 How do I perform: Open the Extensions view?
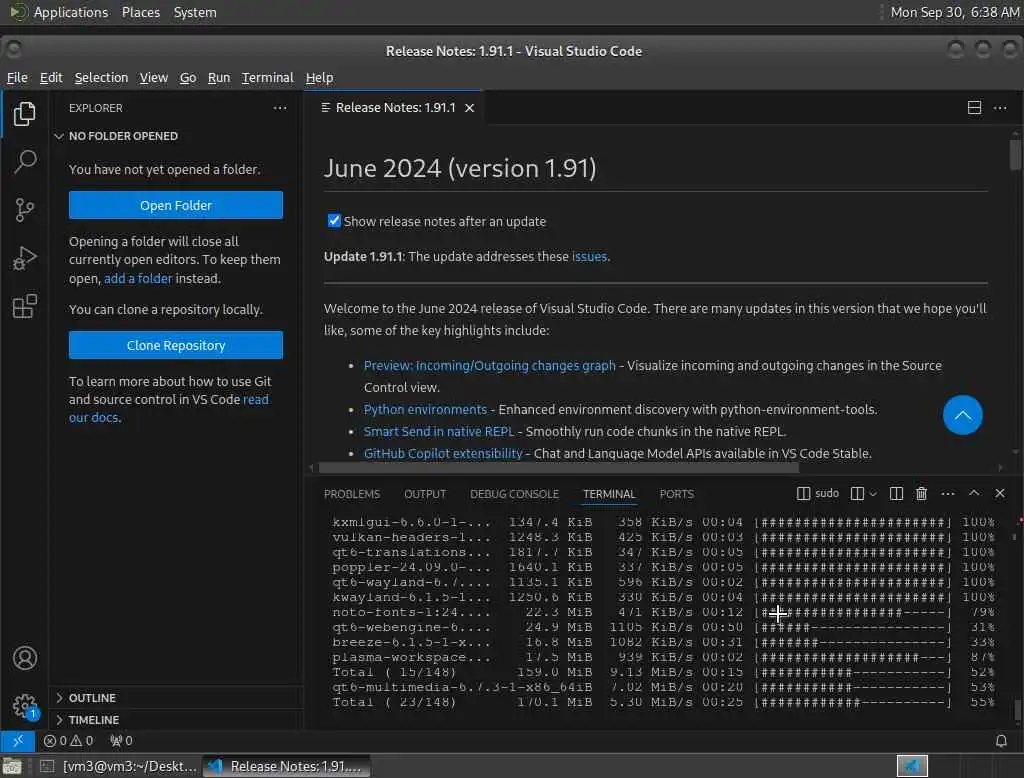pyautogui.click(x=24, y=306)
